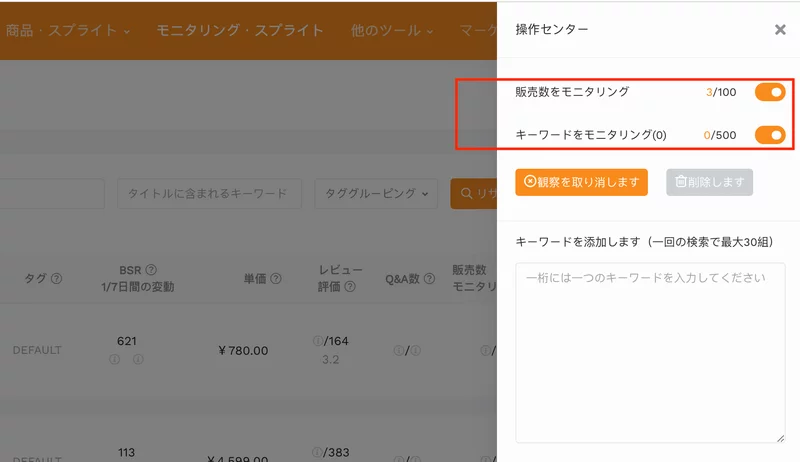
Task: Open the 商品・スプライト menu
Action: click(x=67, y=31)
